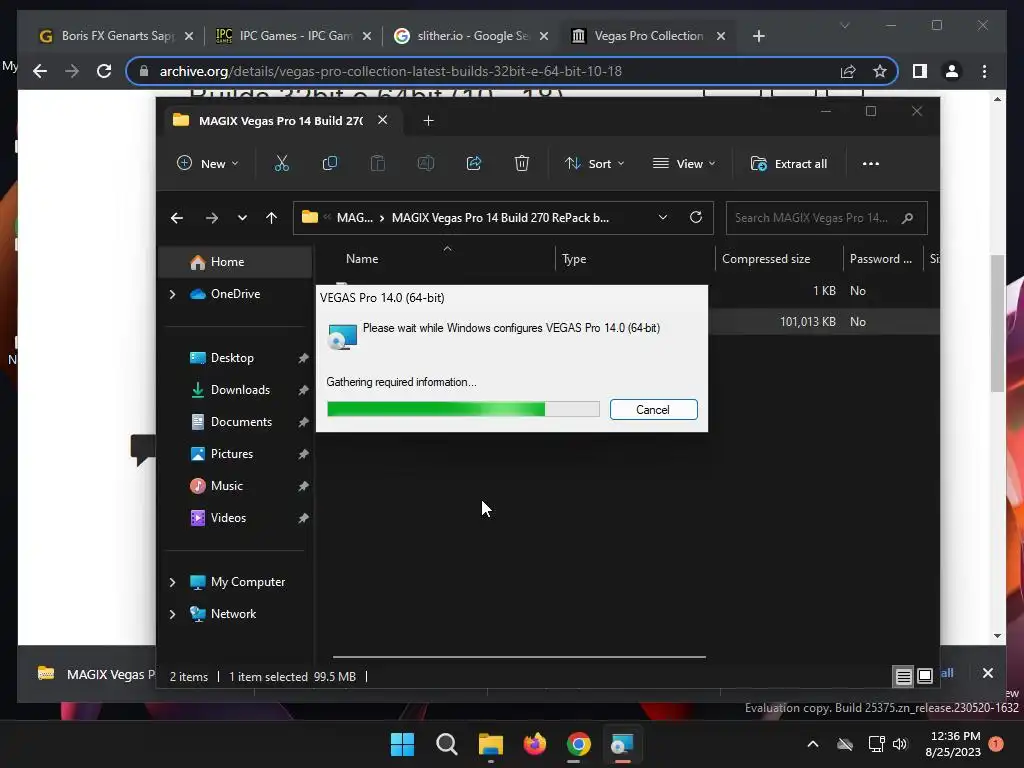Image resolution: width=1024 pixels, height=768 pixels.
Task: Click the Chrome page vertical scrollbar
Action: click(997, 323)
